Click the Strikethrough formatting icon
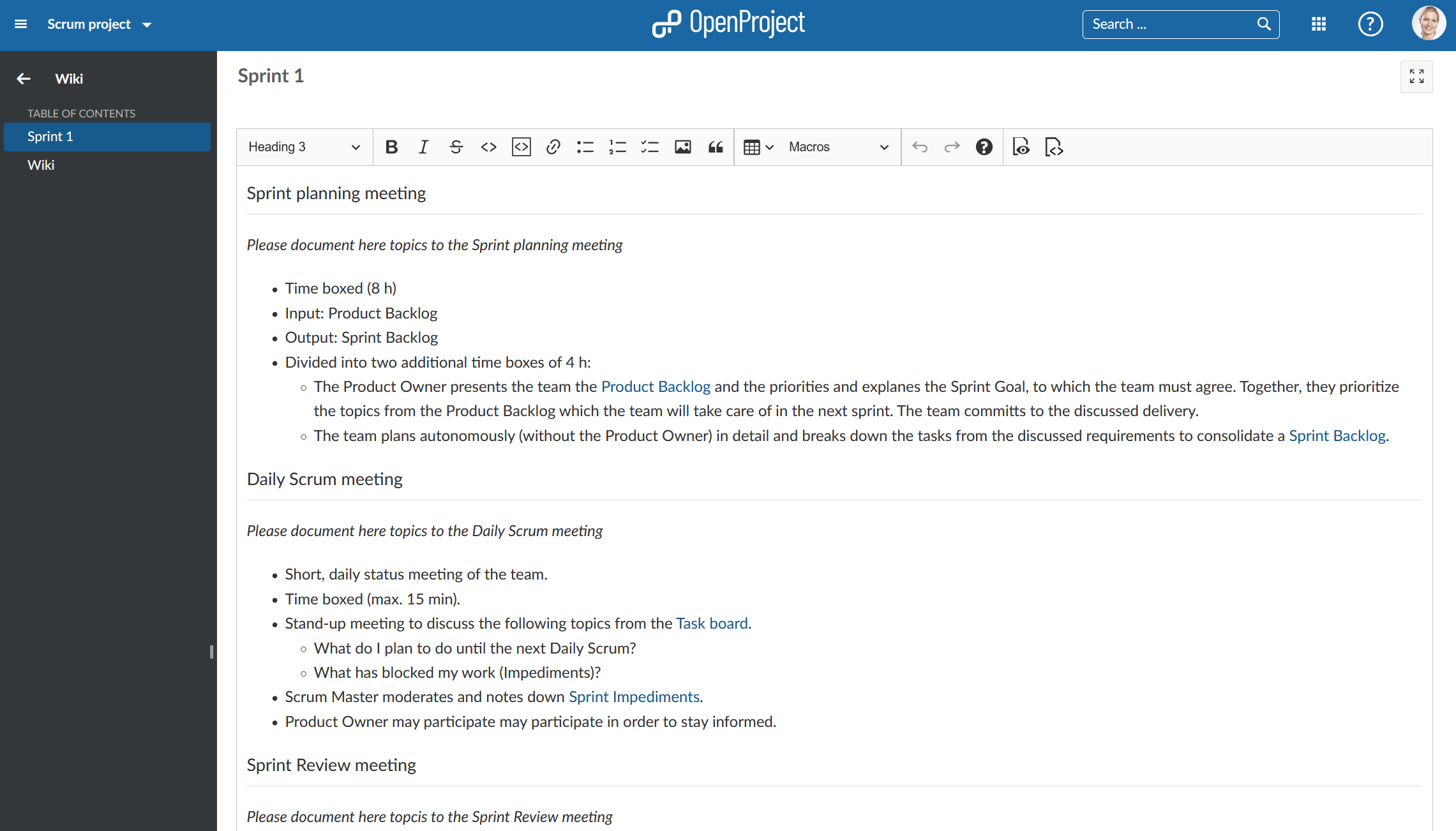This screenshot has height=831, width=1456. (455, 147)
